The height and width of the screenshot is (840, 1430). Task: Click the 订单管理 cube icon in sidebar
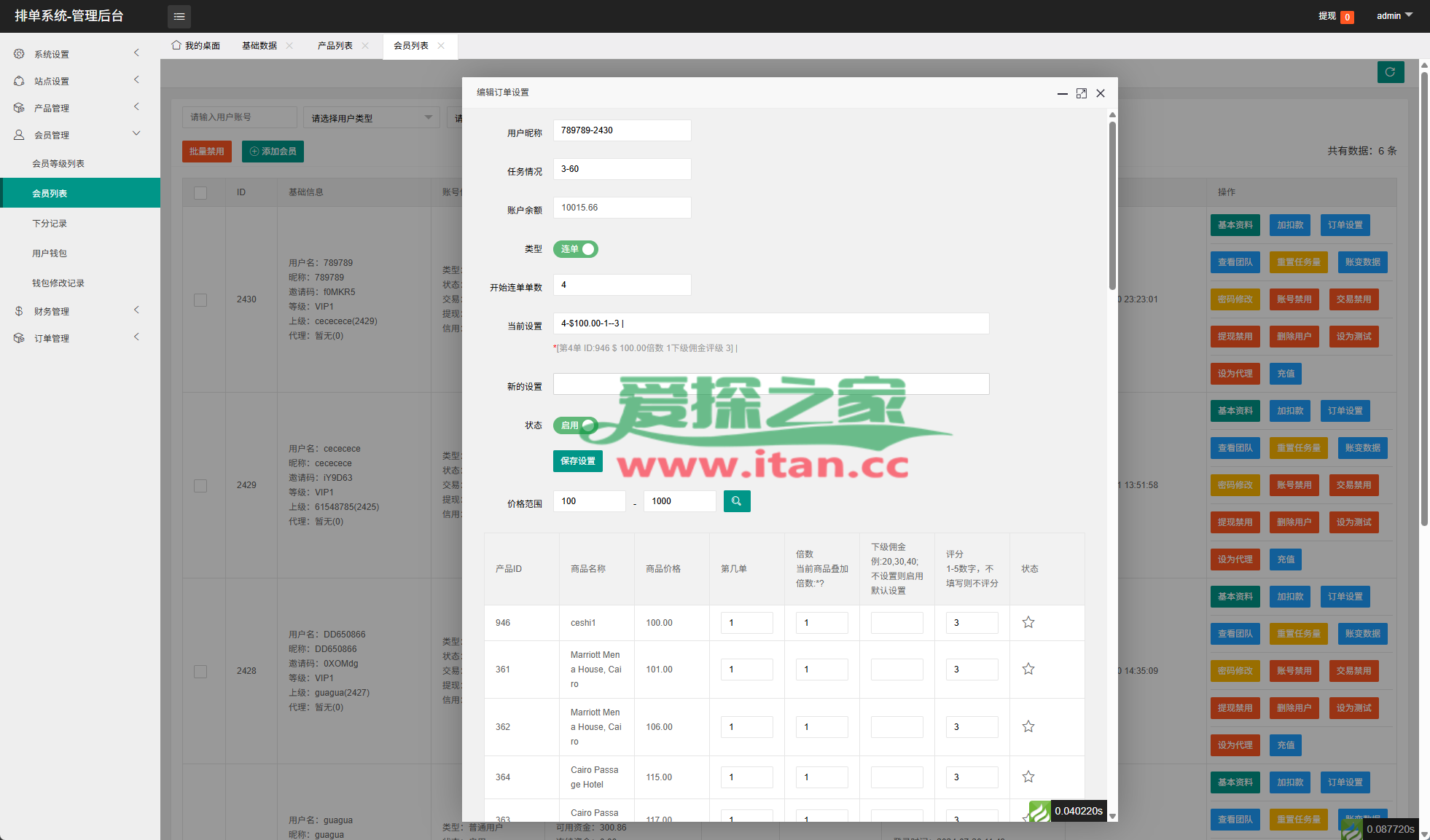point(19,338)
